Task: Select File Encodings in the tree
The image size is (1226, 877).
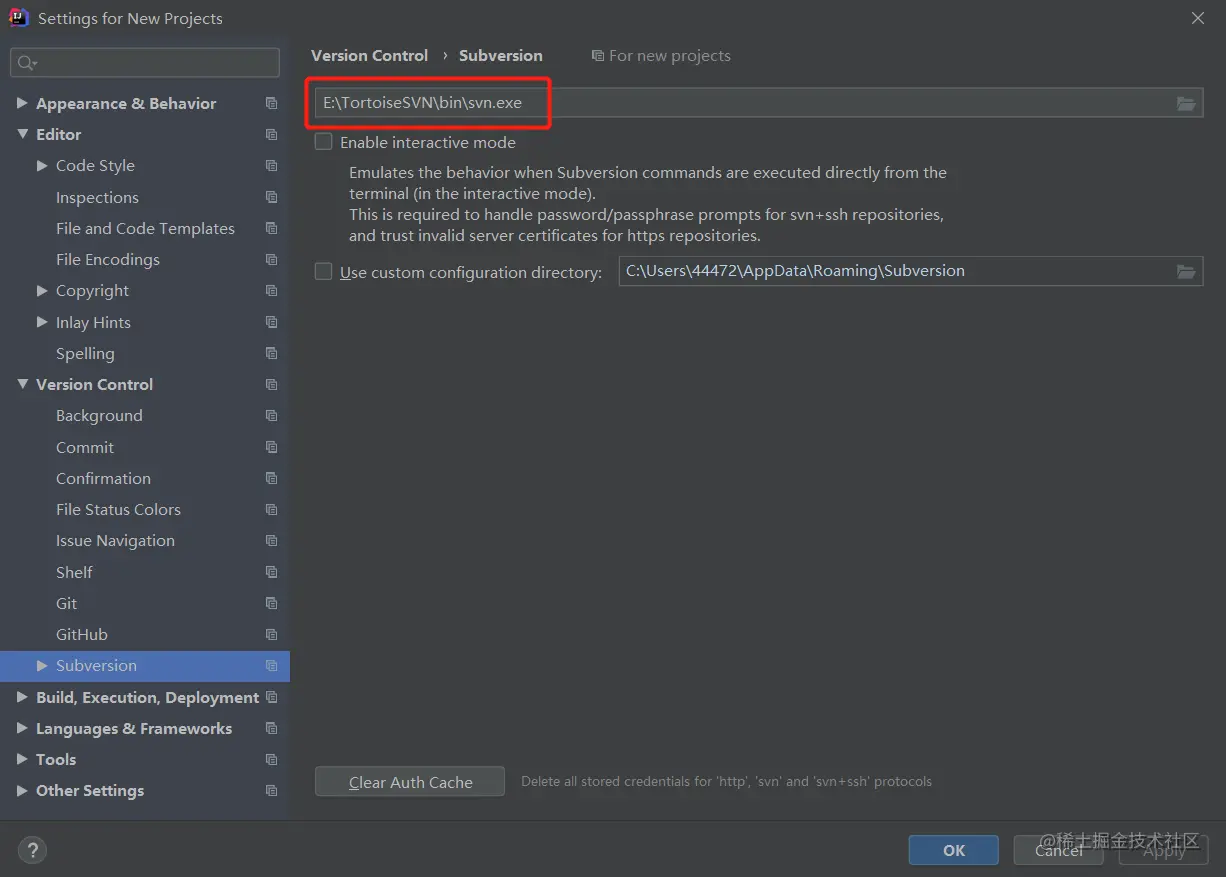Action: pos(108,259)
